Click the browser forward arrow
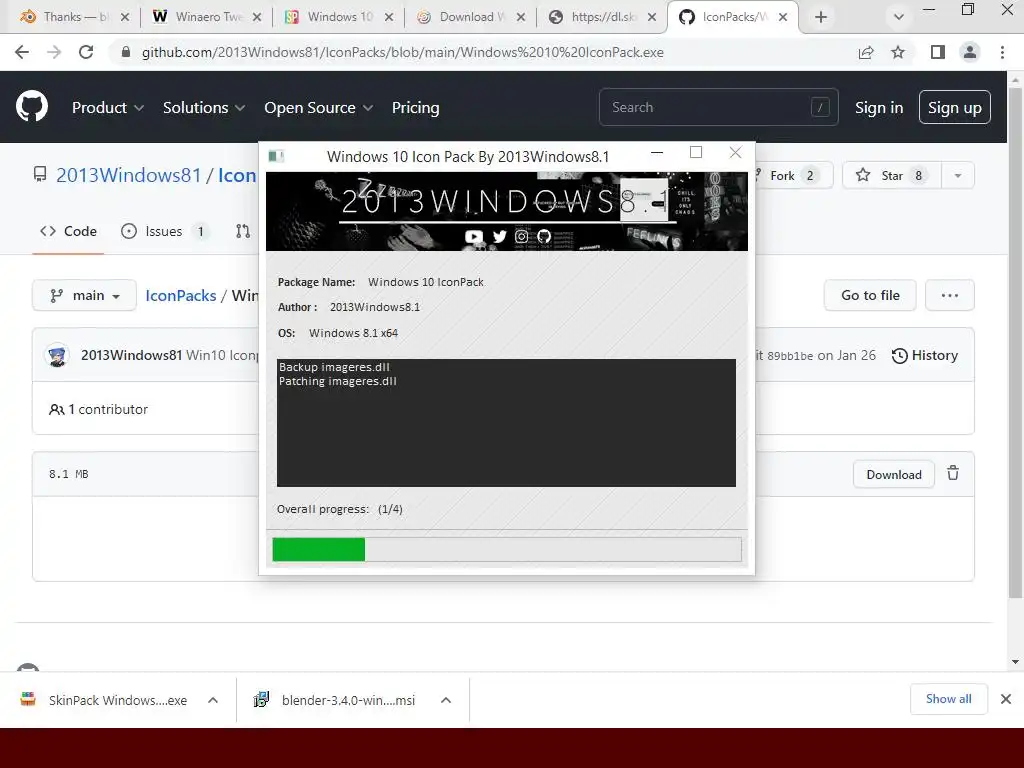Screen dimensions: 1024x768 click(x=54, y=52)
